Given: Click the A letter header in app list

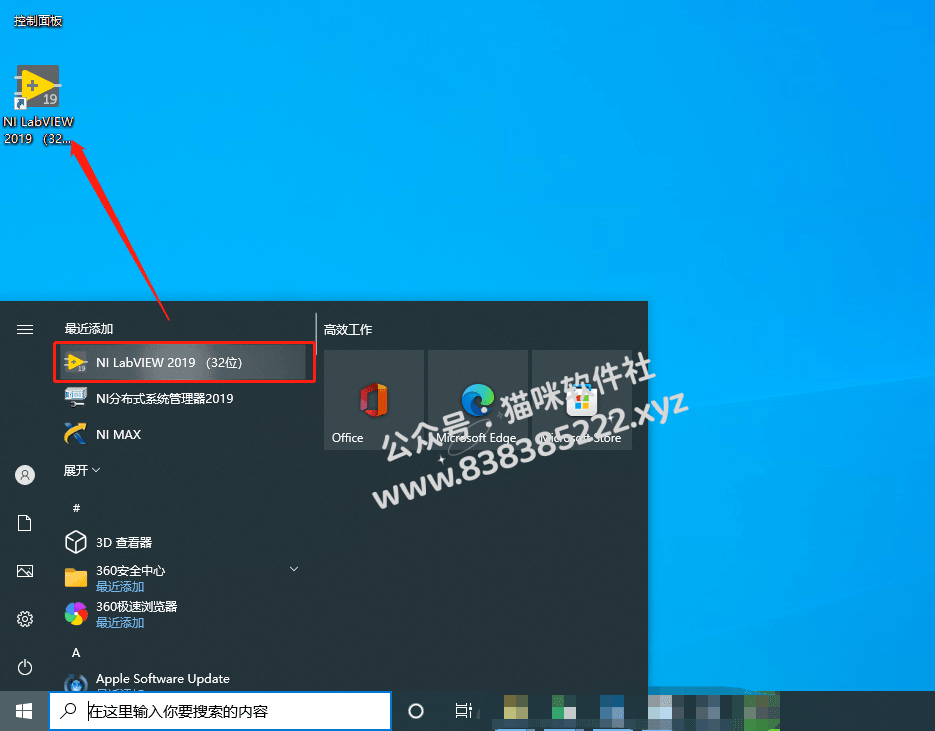Looking at the screenshot, I should (76, 653).
